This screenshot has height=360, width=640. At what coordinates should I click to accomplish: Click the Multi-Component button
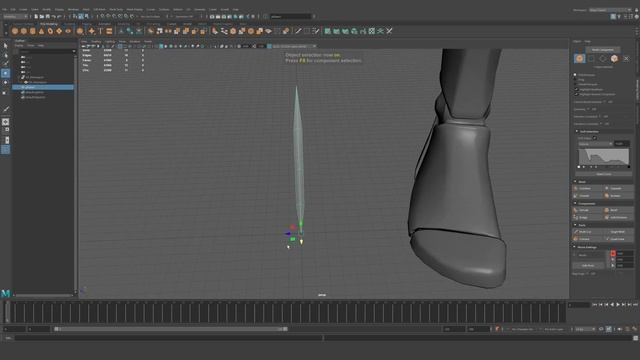pyautogui.click(x=602, y=50)
